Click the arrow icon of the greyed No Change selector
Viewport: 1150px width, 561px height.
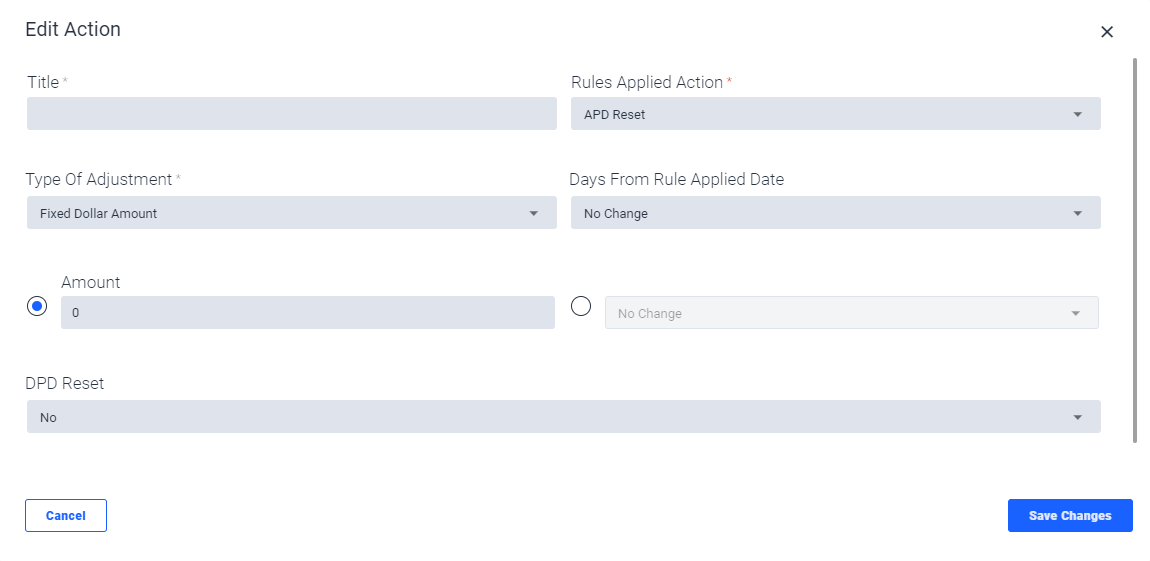point(1075,313)
